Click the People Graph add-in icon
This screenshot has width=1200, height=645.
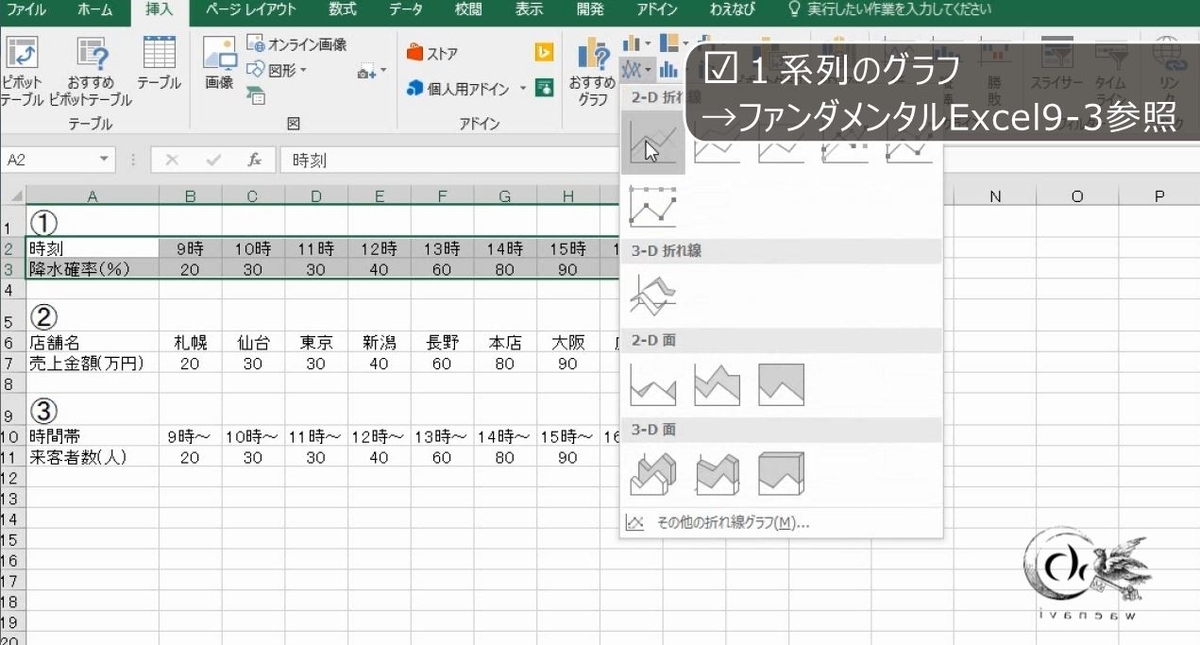(544, 88)
